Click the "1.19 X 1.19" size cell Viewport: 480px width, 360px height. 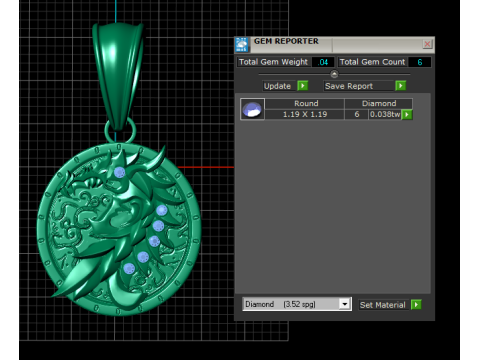[305, 114]
